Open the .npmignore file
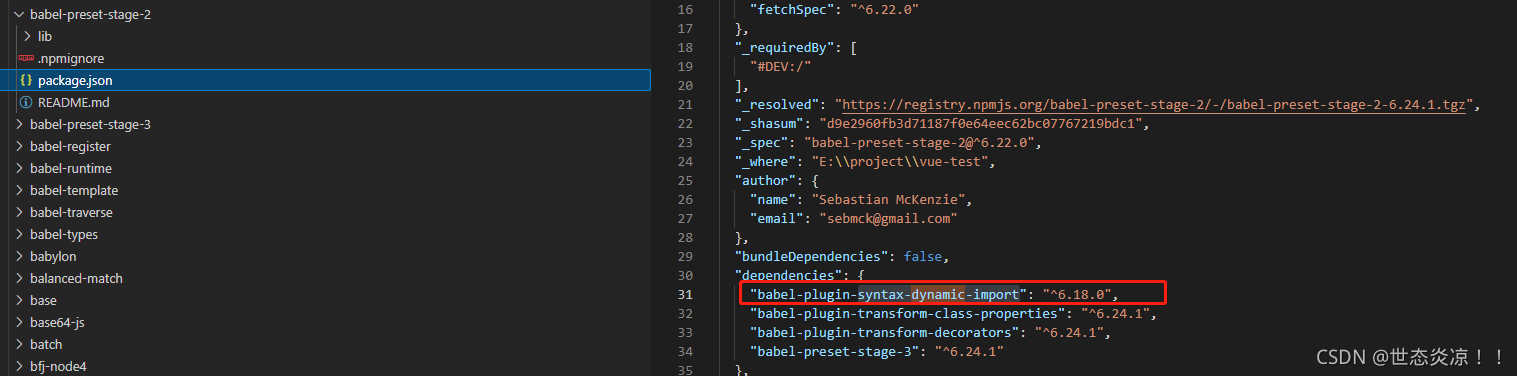Image resolution: width=1517 pixels, height=376 pixels. pyautogui.click(x=71, y=59)
